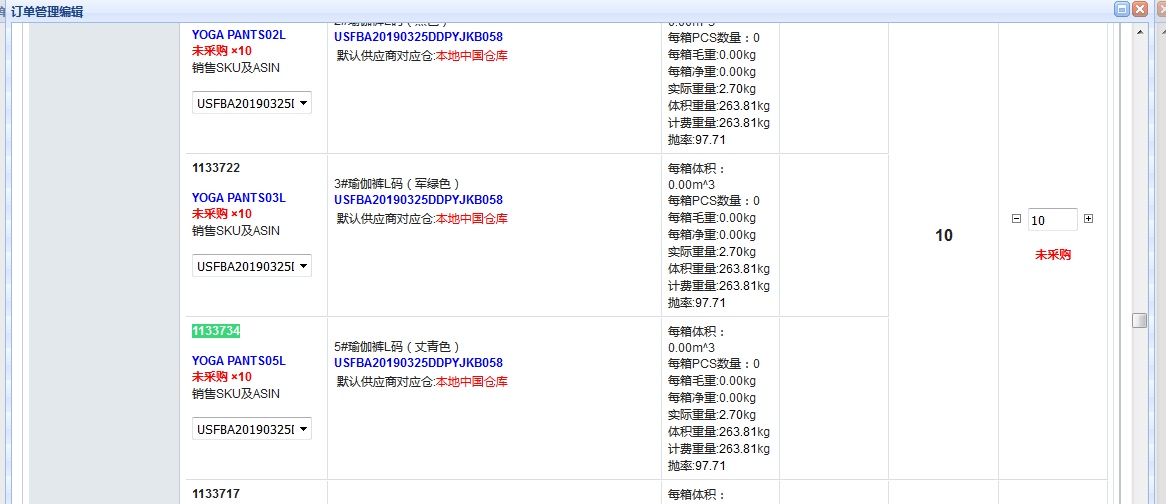The image size is (1166, 504).
Task: Open USFBA20190325DDPYJKB058 link in 5#瑜伽裤 row
Action: click(418, 363)
